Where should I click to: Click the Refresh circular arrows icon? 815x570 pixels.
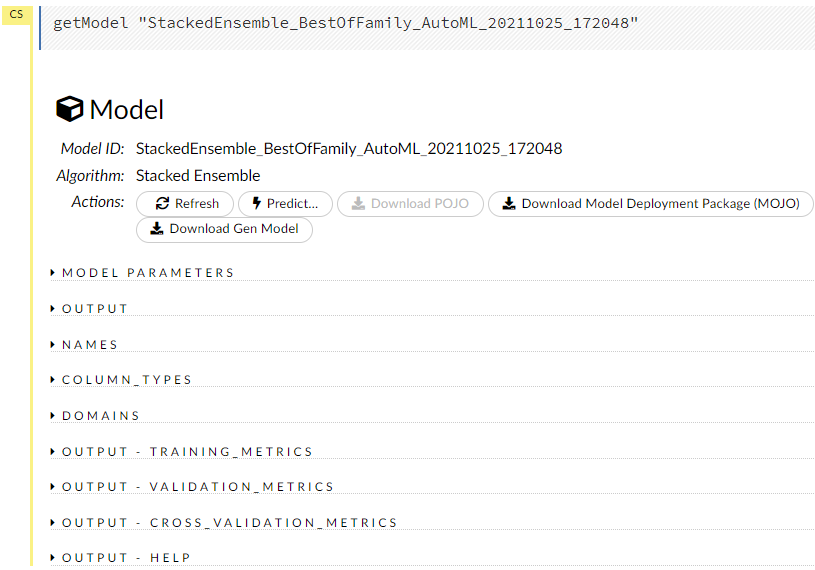(x=162, y=204)
